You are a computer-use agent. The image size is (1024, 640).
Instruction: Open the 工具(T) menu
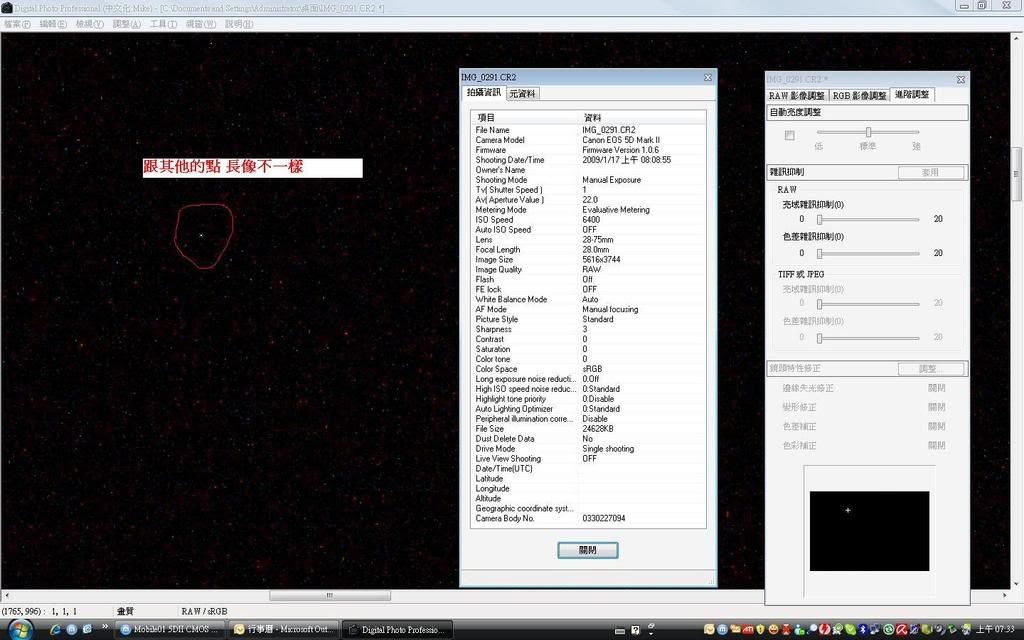pos(162,23)
